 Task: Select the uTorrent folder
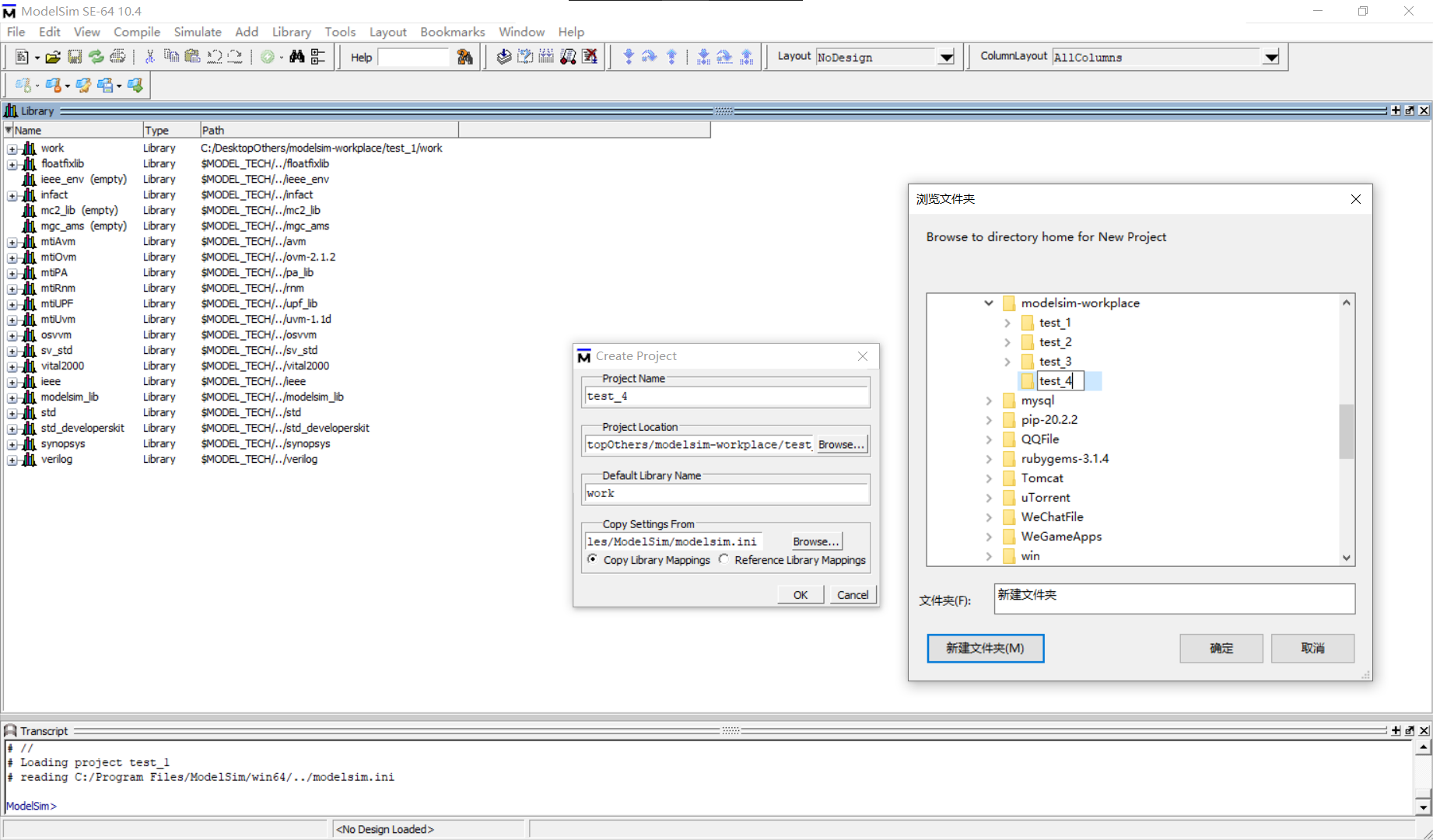pos(1045,498)
